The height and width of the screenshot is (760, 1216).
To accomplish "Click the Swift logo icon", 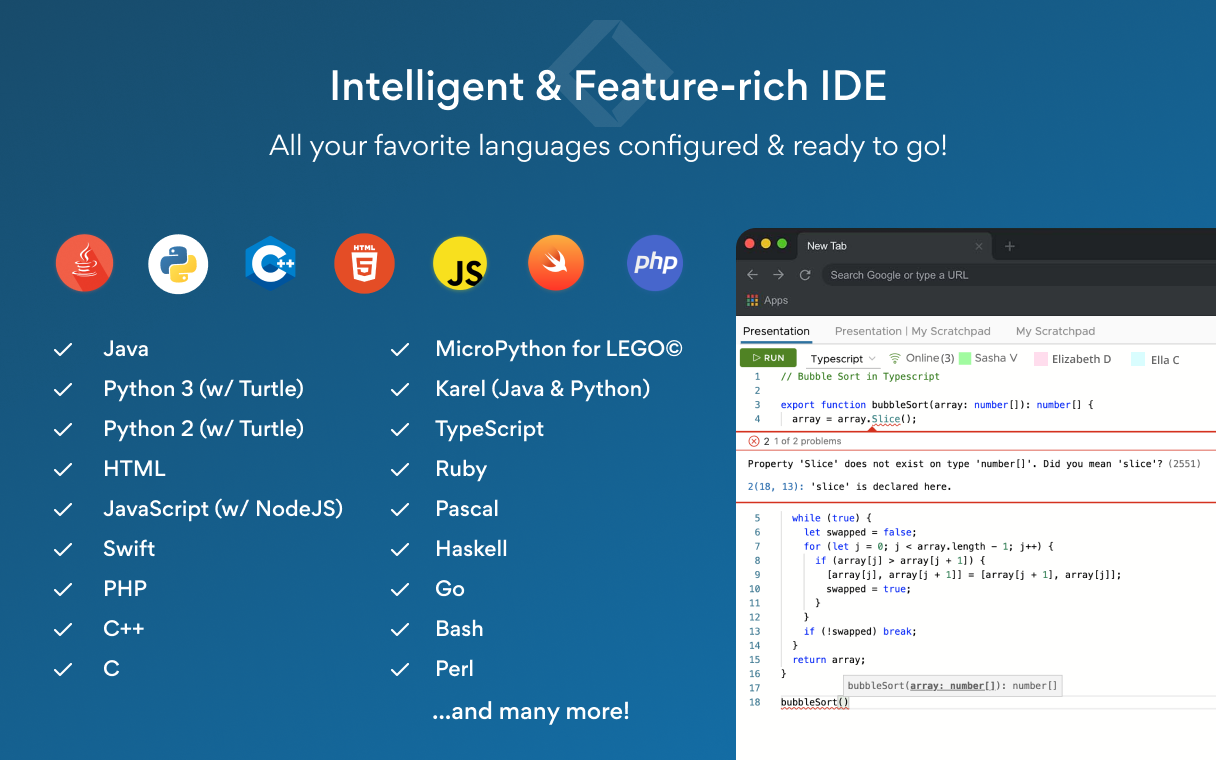I will pos(556,263).
